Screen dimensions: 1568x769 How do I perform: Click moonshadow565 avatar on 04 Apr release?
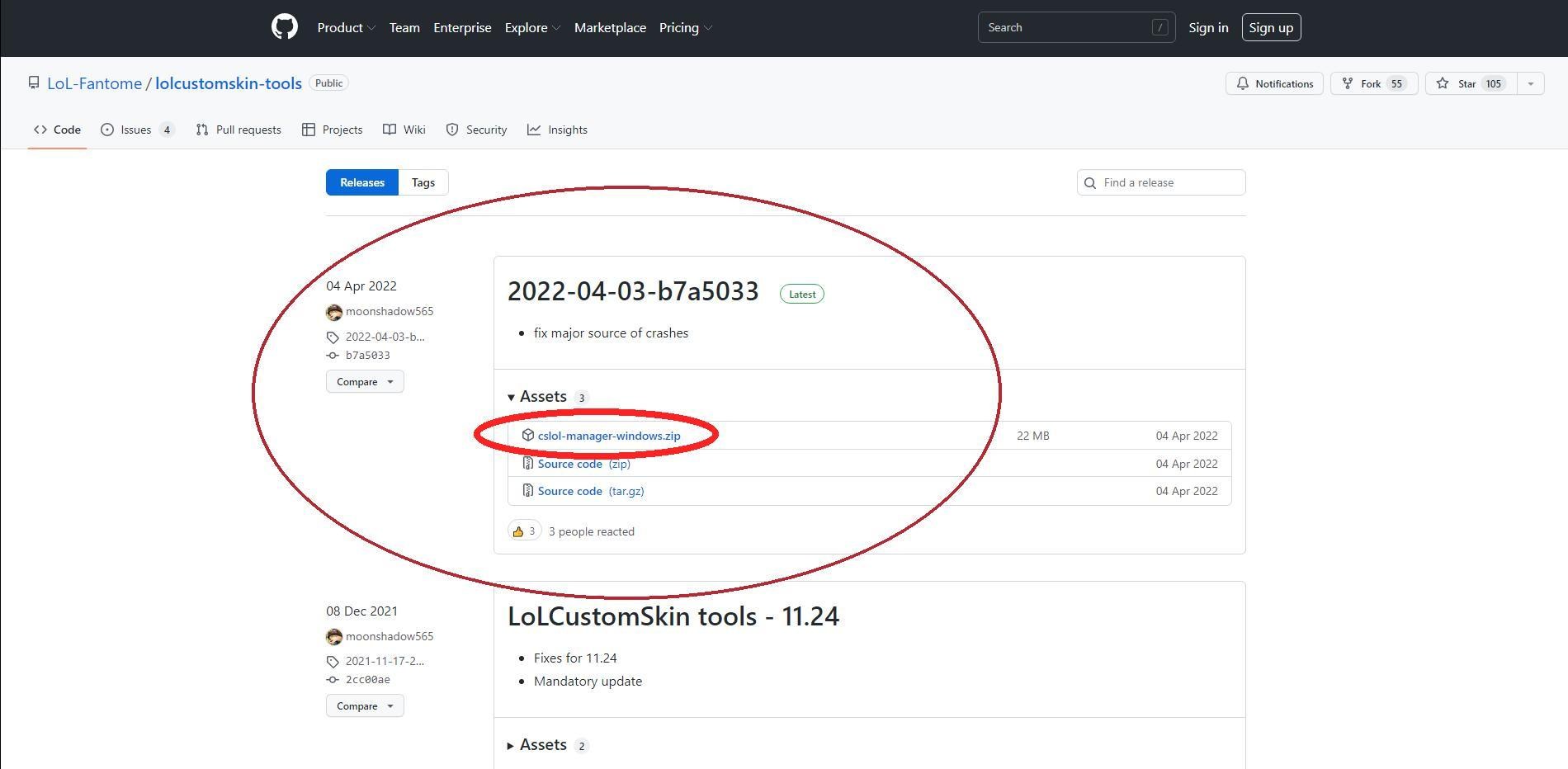click(334, 312)
